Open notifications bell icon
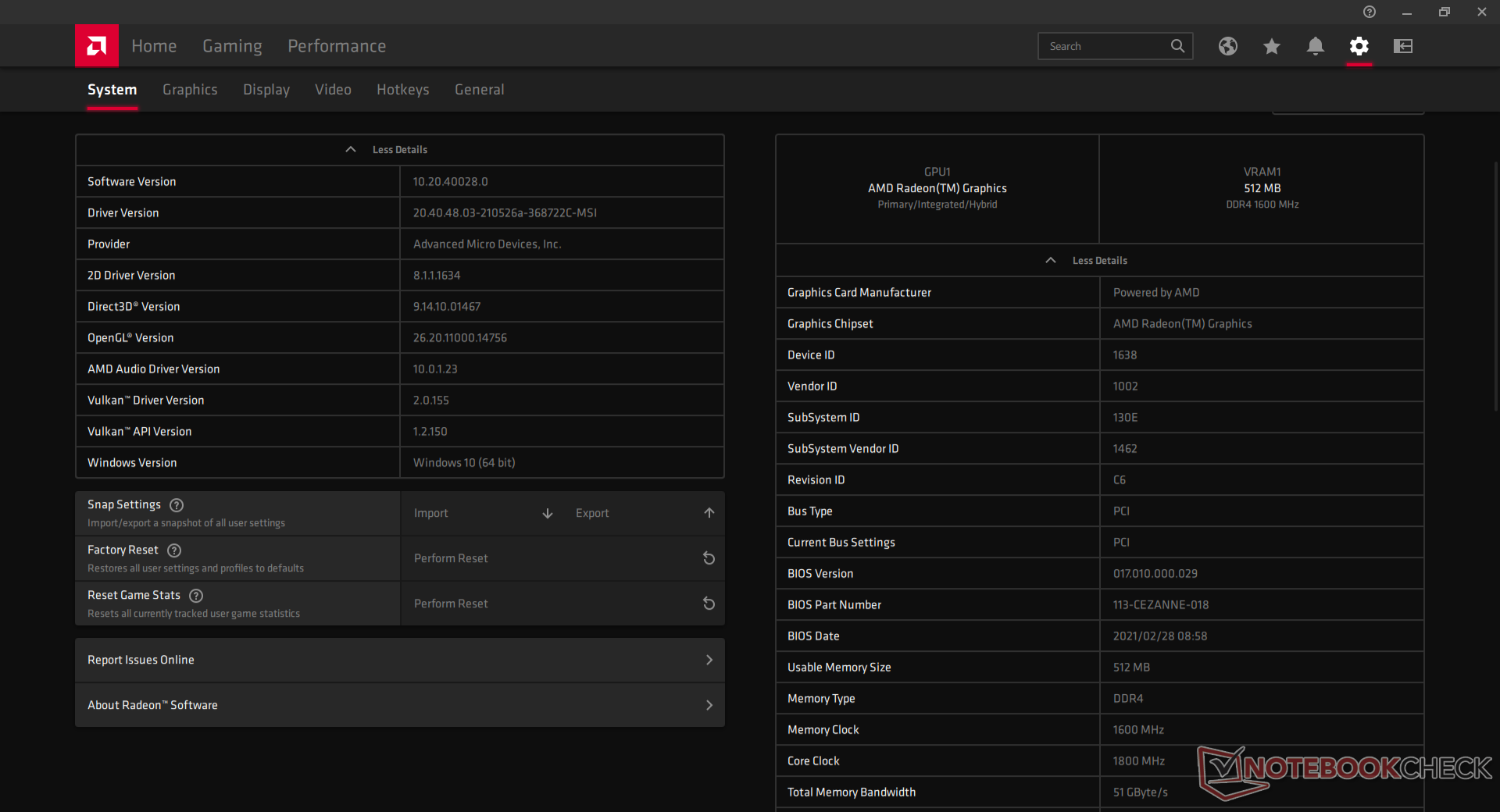The height and width of the screenshot is (812, 1500). (1316, 46)
